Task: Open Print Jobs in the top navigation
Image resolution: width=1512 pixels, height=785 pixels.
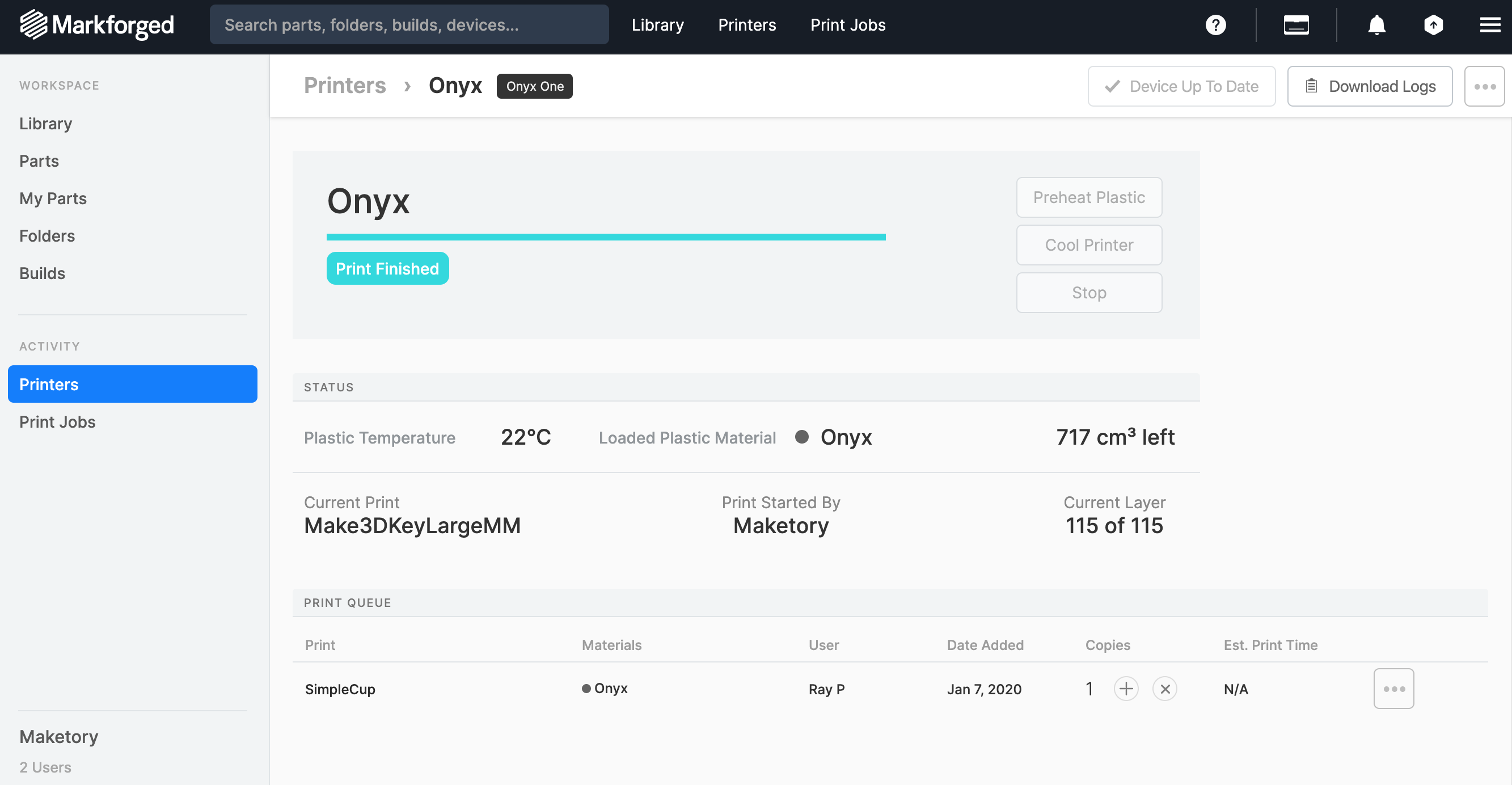Action: click(x=847, y=24)
